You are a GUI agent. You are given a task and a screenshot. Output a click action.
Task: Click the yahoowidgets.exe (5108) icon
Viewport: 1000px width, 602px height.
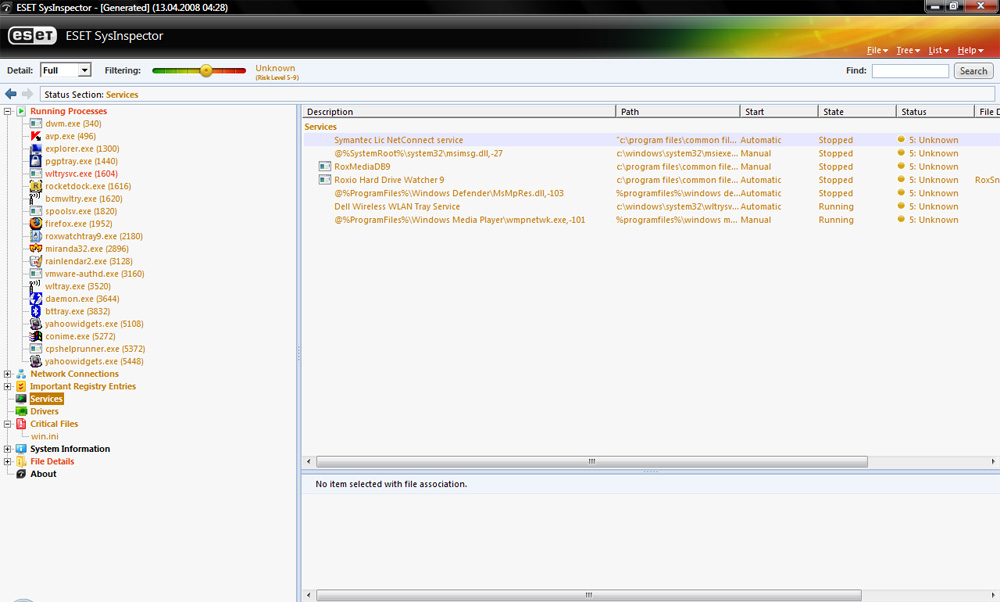click(36, 324)
